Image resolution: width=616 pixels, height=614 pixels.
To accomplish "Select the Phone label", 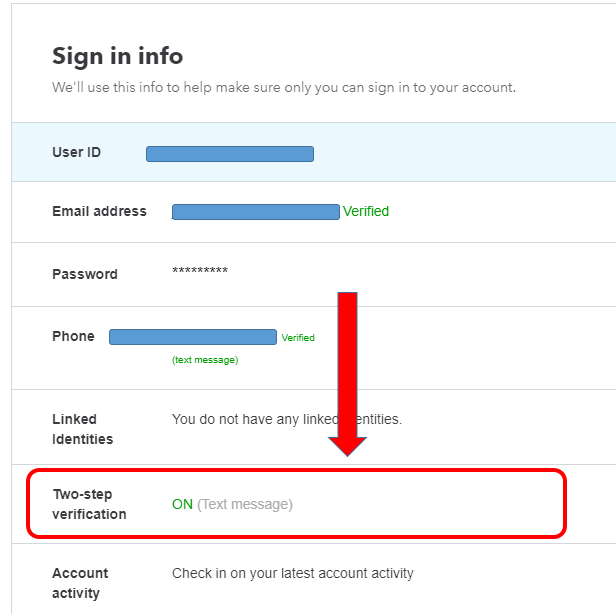I will click(x=73, y=336).
